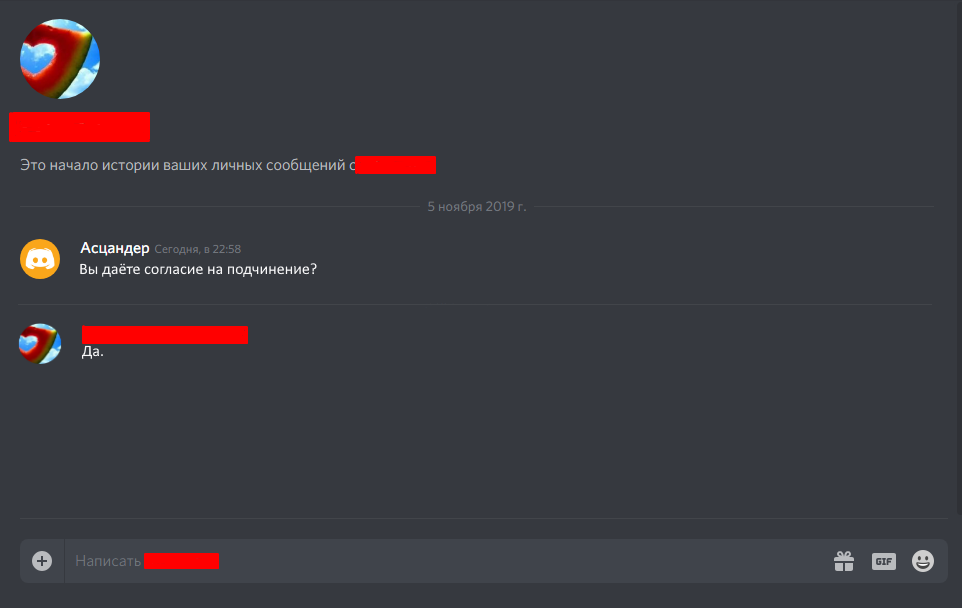This screenshot has width=962, height=608.
Task: Click the text Это начало истории ваших личных сообщений
Action: (x=183, y=165)
